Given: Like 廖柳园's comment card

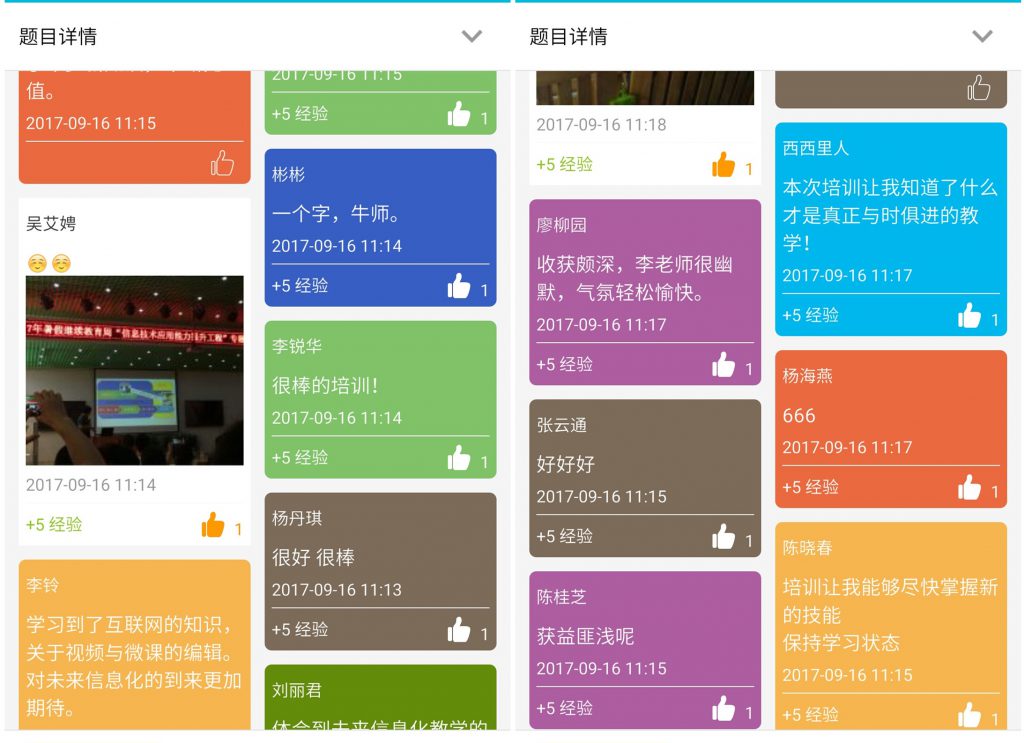Looking at the screenshot, I should (x=723, y=365).
